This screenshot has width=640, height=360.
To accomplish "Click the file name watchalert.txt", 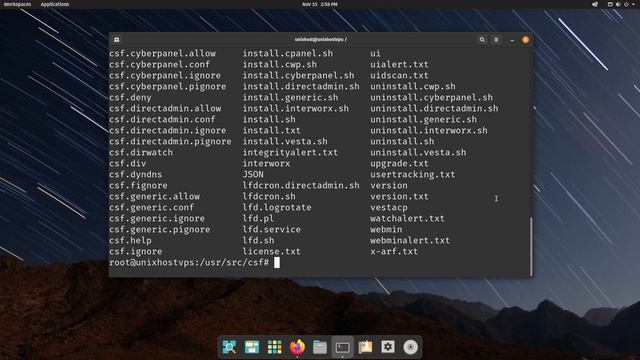I will (407, 219).
